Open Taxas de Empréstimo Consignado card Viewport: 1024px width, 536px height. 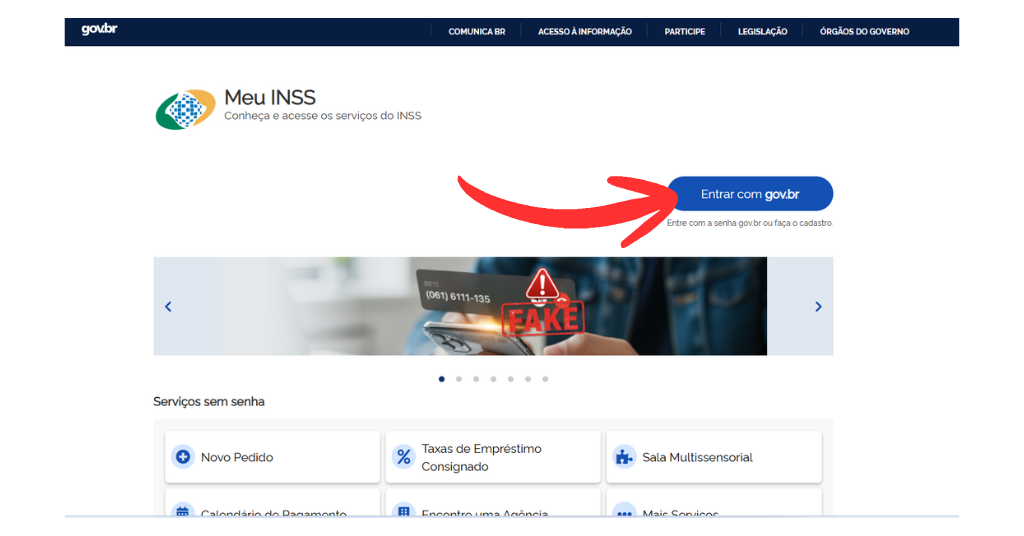(494, 457)
